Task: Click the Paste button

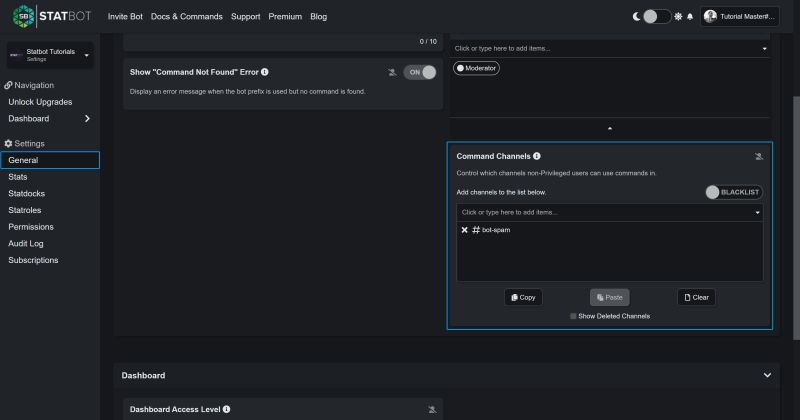Action: click(x=610, y=298)
